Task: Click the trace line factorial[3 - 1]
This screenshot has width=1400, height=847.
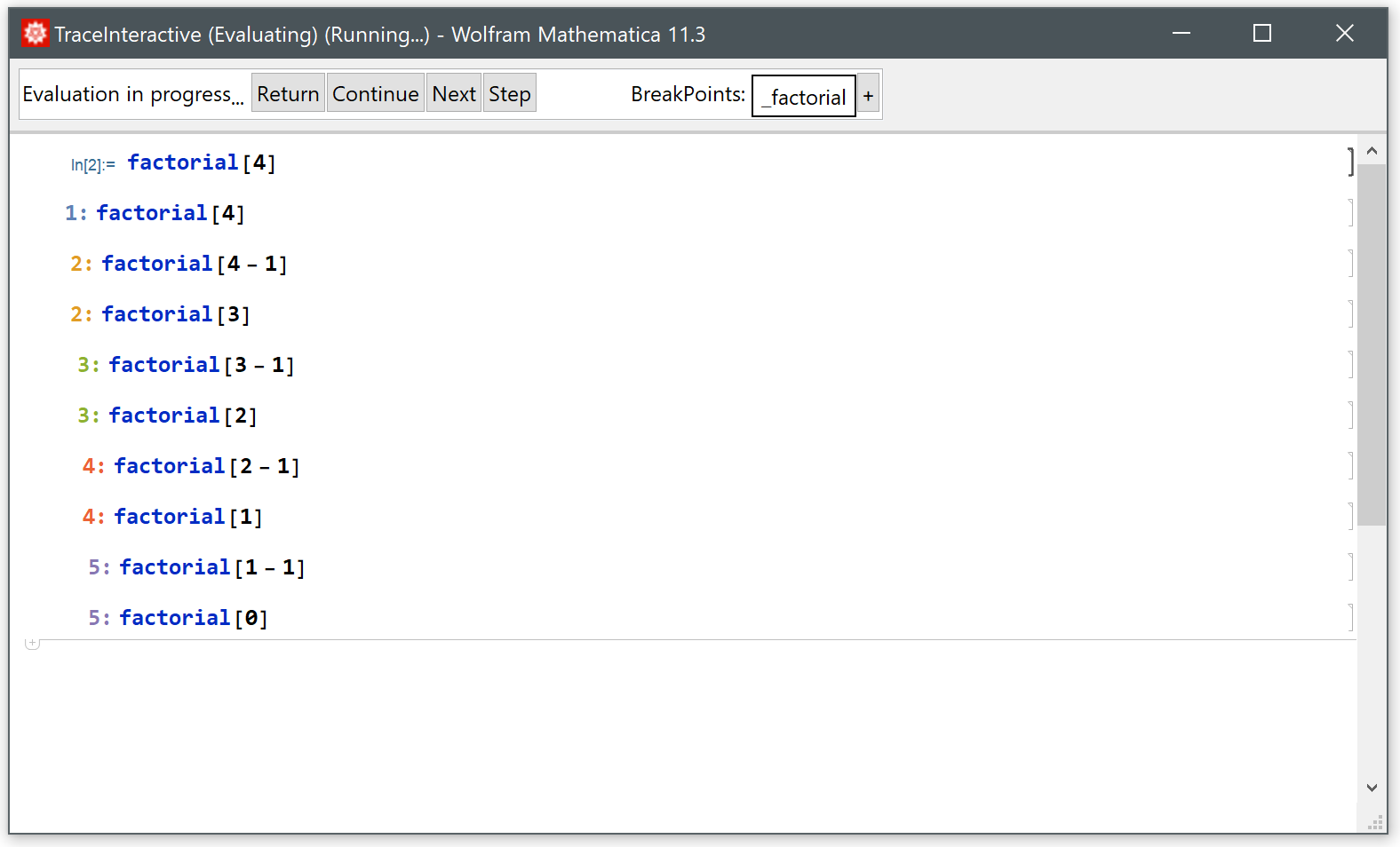Action: tap(201, 365)
